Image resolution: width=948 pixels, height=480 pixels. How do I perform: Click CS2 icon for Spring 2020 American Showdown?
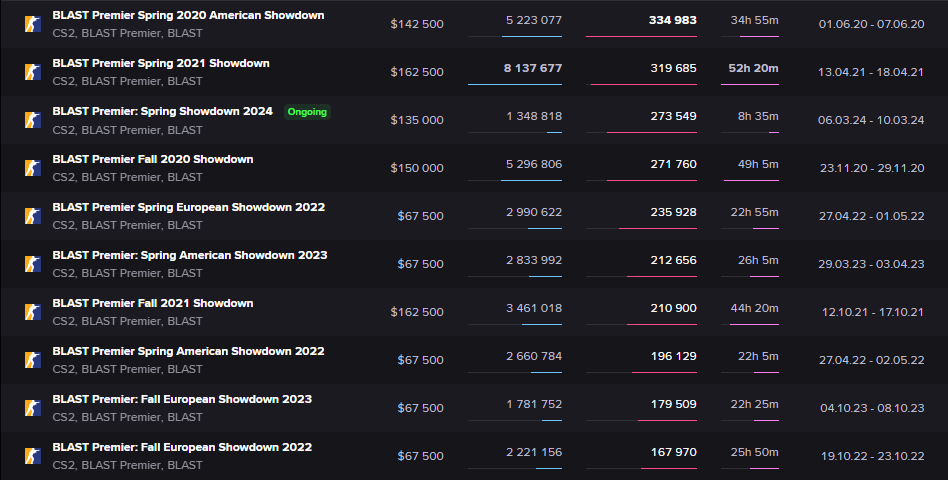tap(33, 24)
